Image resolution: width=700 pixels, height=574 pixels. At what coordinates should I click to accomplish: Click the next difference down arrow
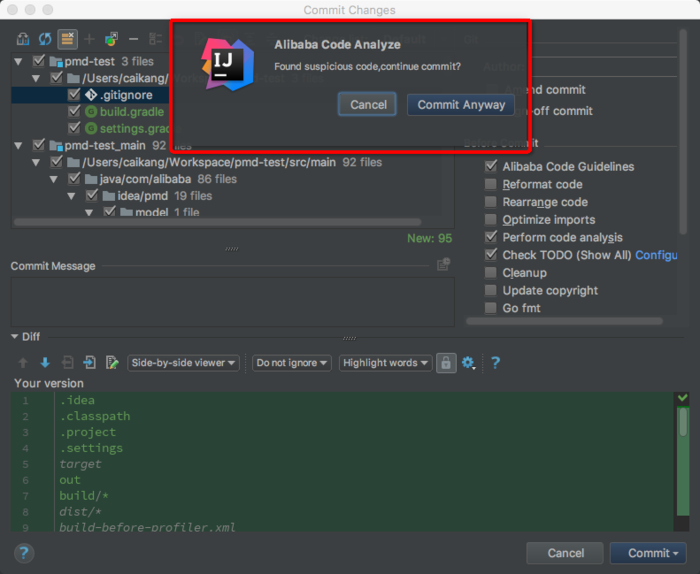45,362
